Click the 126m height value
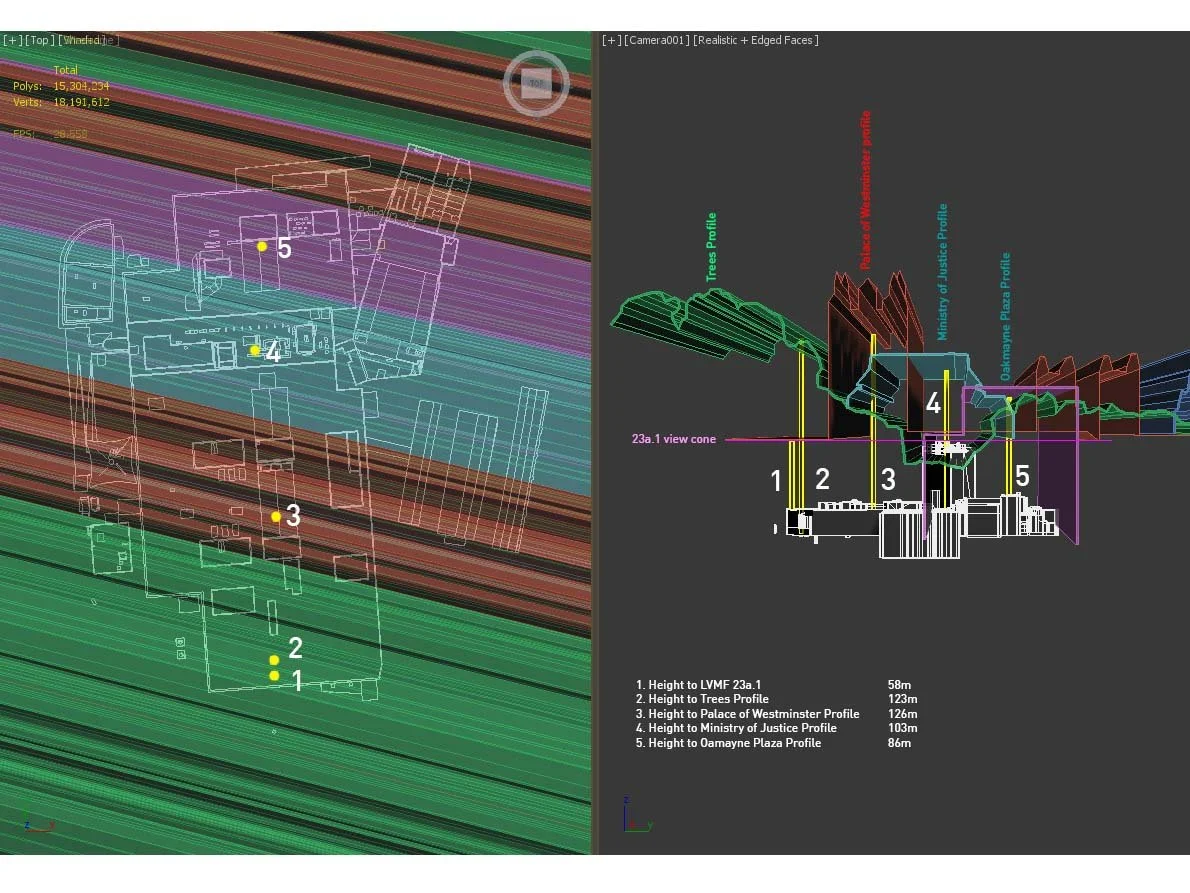1190x893 pixels. point(902,714)
